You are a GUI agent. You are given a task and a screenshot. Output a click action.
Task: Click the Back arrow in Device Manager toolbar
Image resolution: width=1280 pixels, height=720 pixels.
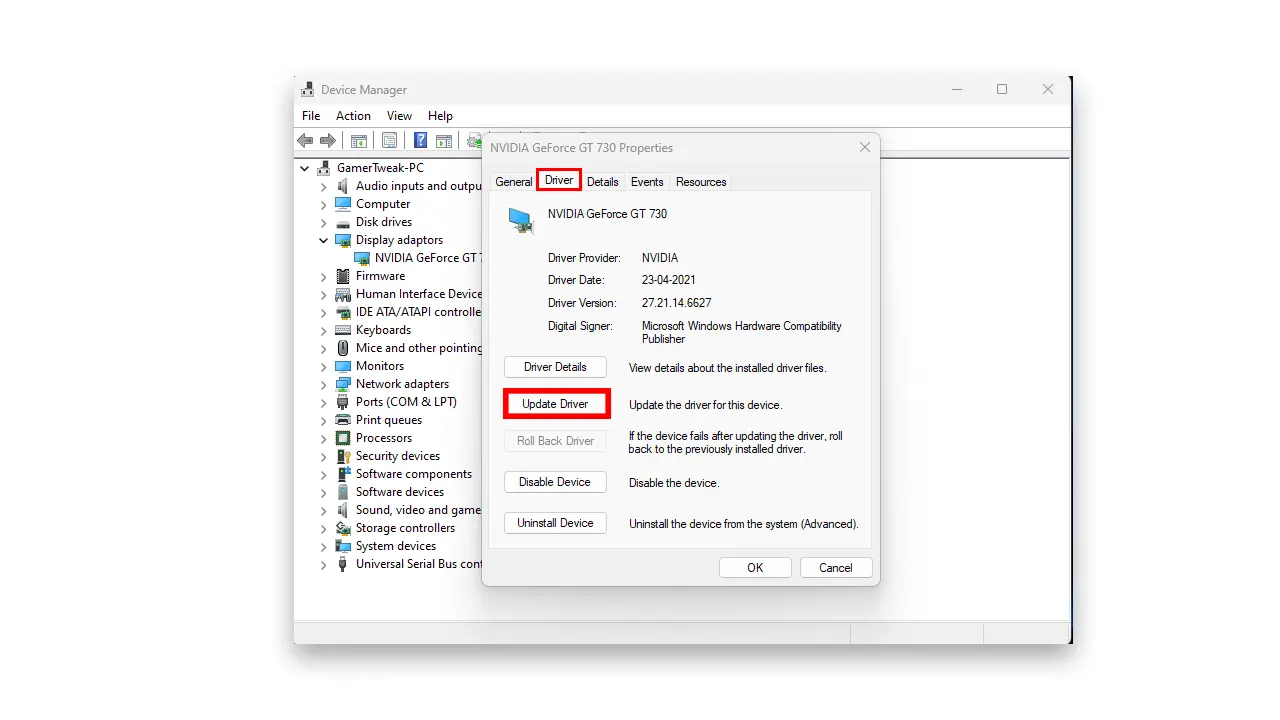coord(305,141)
